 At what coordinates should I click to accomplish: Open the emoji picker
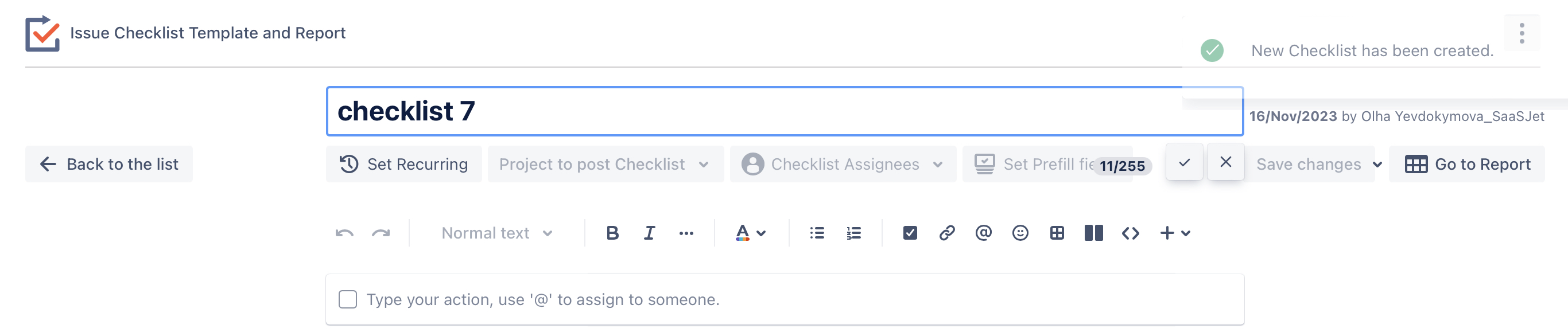1020,233
